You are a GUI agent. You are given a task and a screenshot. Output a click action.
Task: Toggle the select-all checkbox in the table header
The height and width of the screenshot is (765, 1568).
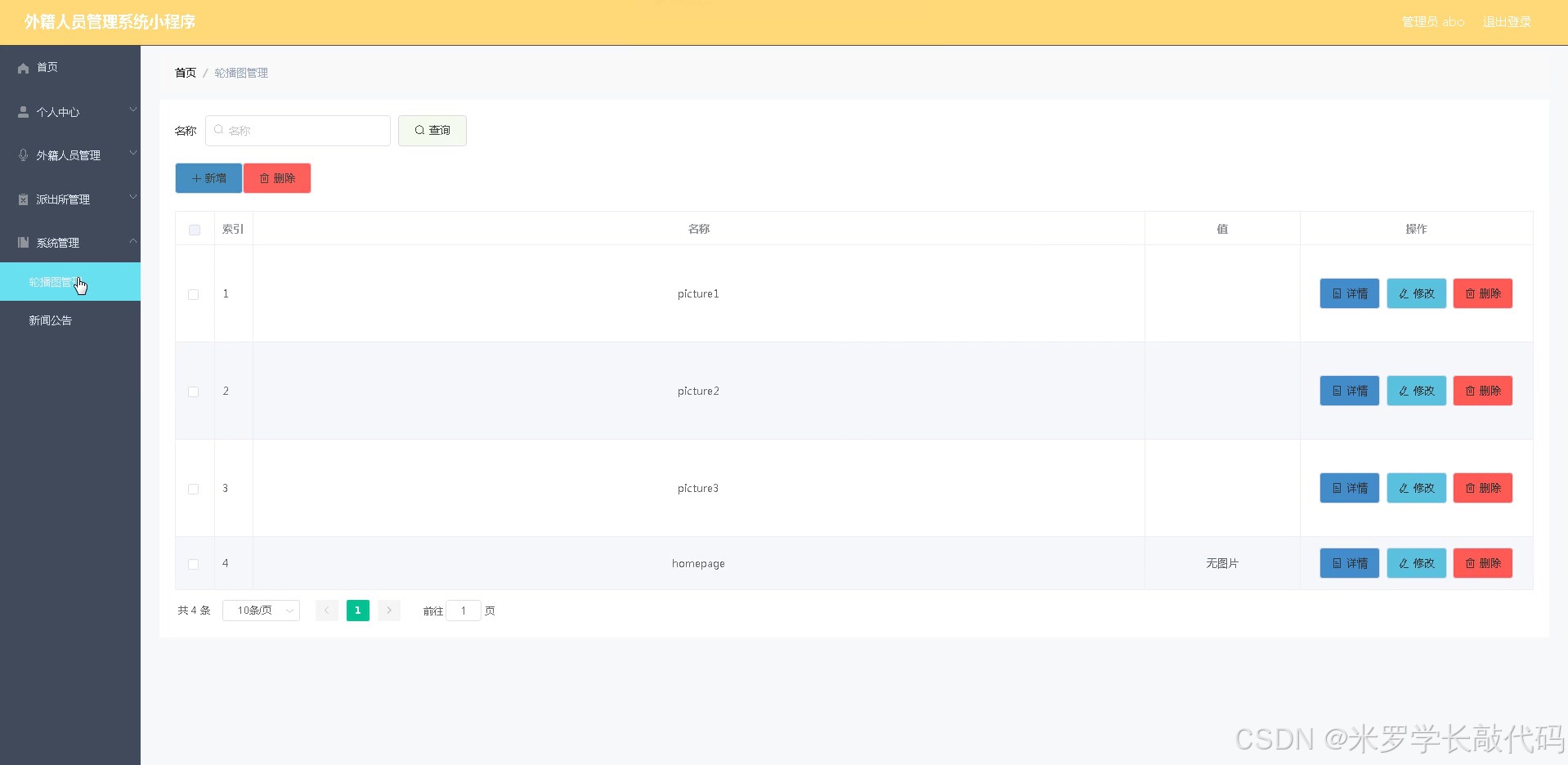(x=195, y=230)
